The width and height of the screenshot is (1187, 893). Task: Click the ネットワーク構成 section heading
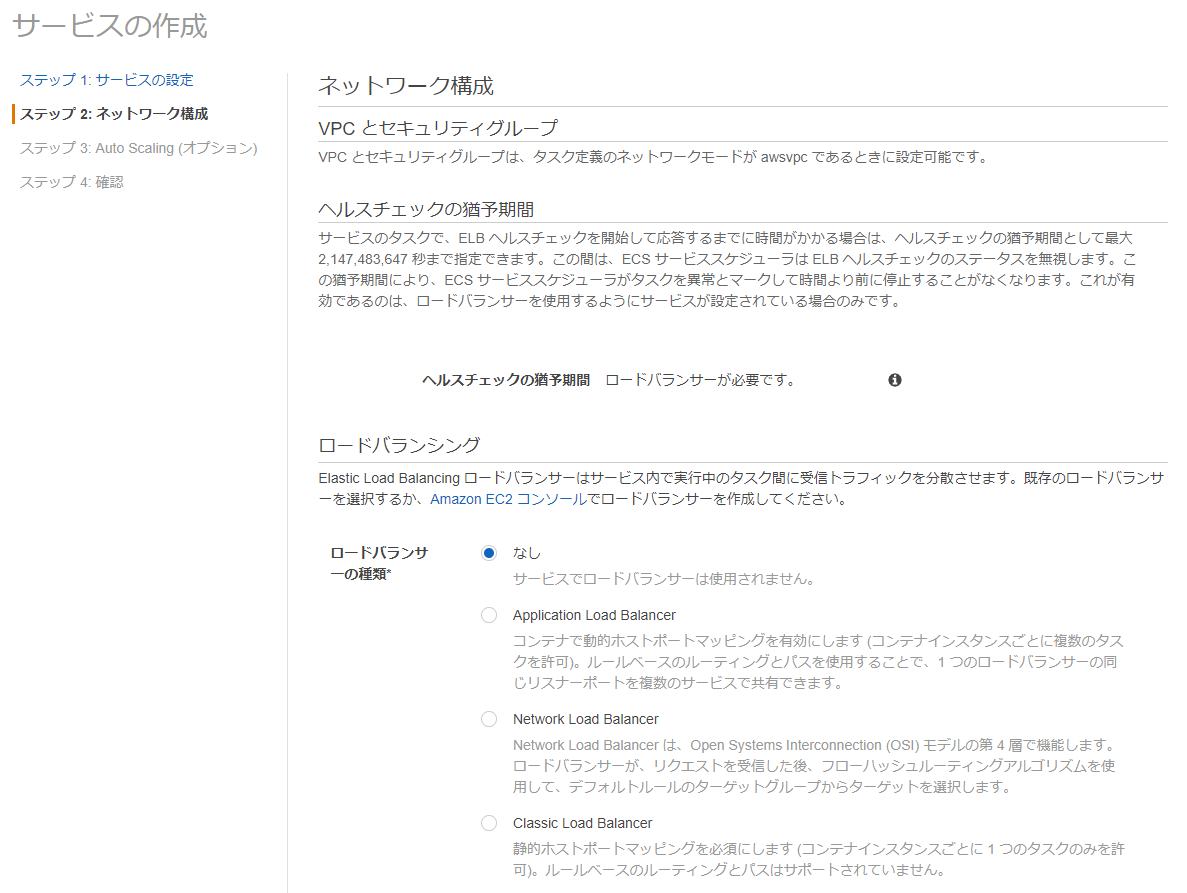coord(406,86)
